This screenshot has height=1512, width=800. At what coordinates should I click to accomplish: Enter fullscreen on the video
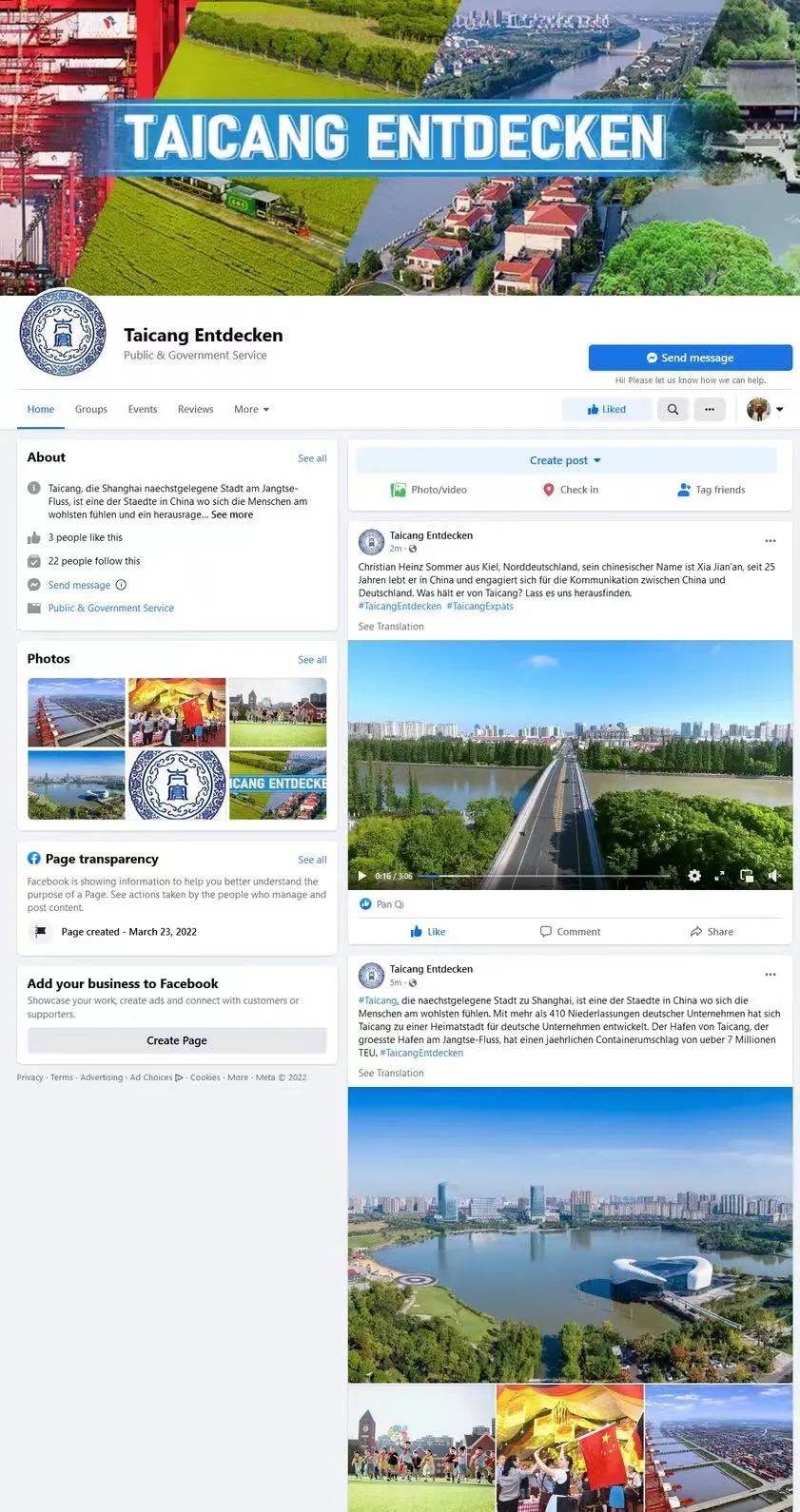pyautogui.click(x=720, y=876)
